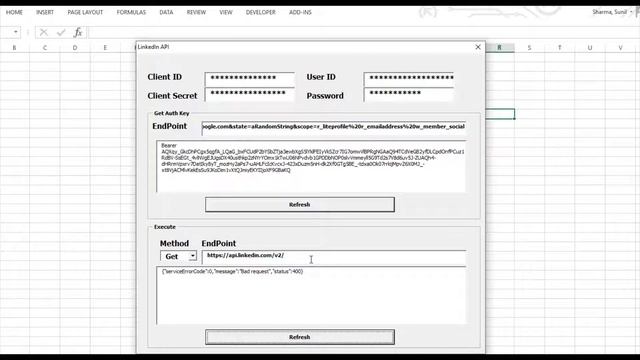The width and height of the screenshot is (640, 360).
Task: Select column T header
Action: [x=560, y=48]
